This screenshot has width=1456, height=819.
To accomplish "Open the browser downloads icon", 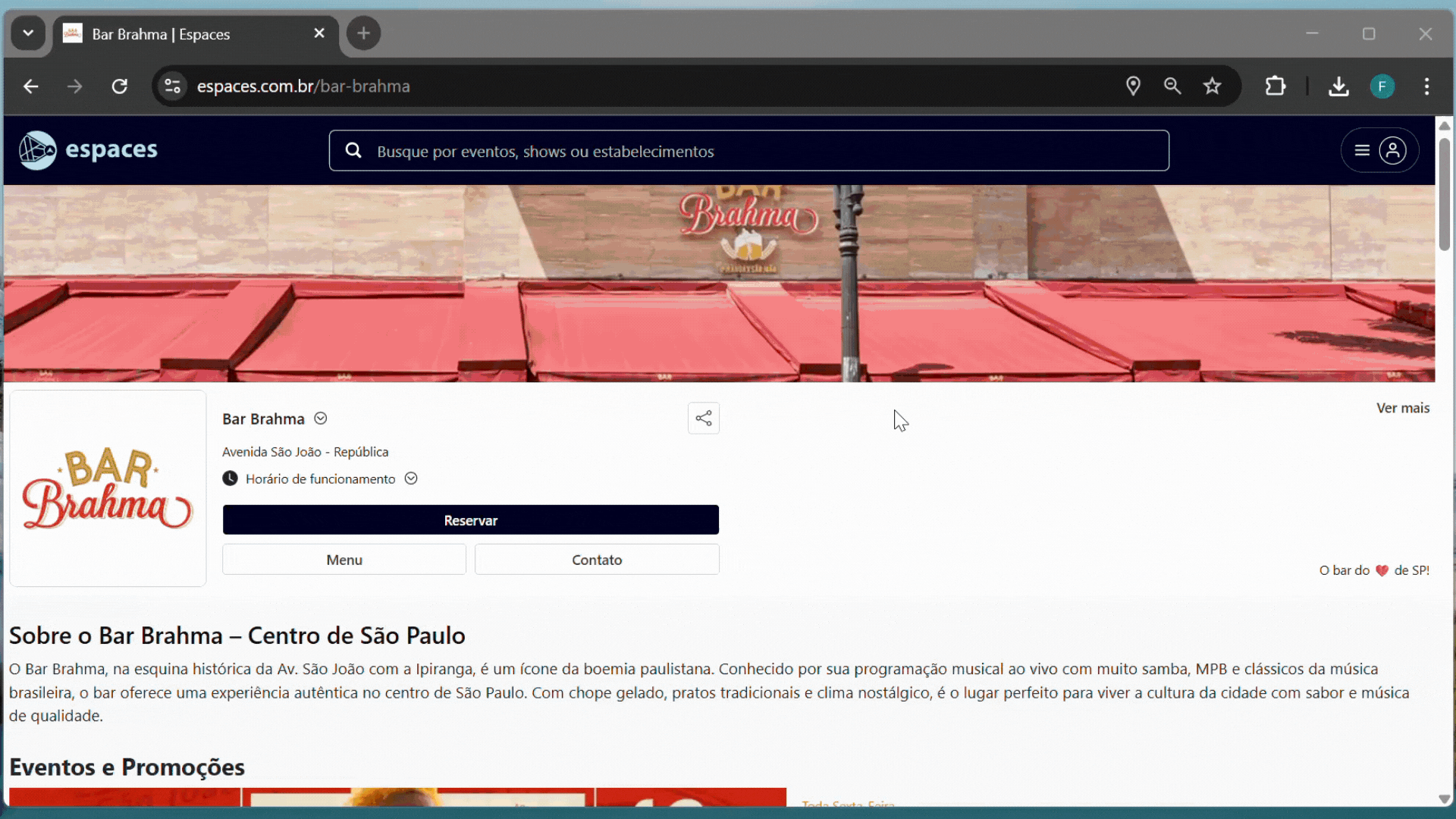I will coord(1338,86).
